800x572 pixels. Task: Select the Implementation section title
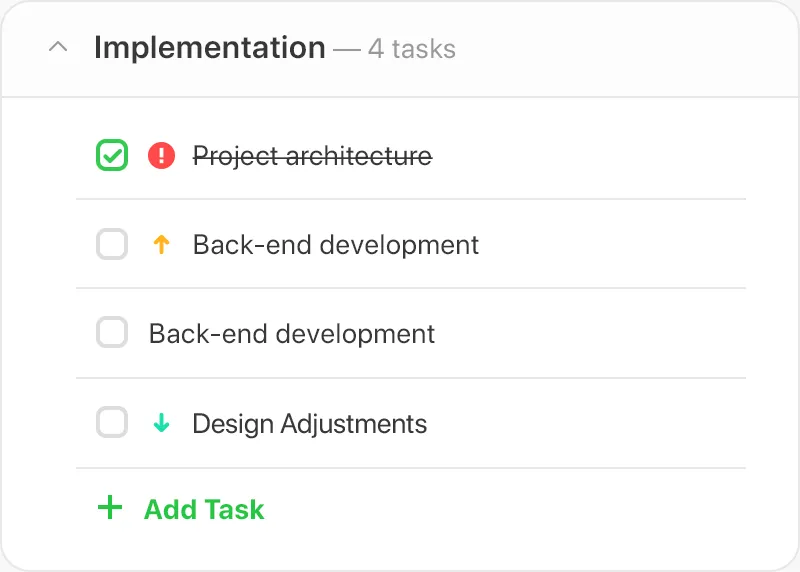[x=210, y=48]
